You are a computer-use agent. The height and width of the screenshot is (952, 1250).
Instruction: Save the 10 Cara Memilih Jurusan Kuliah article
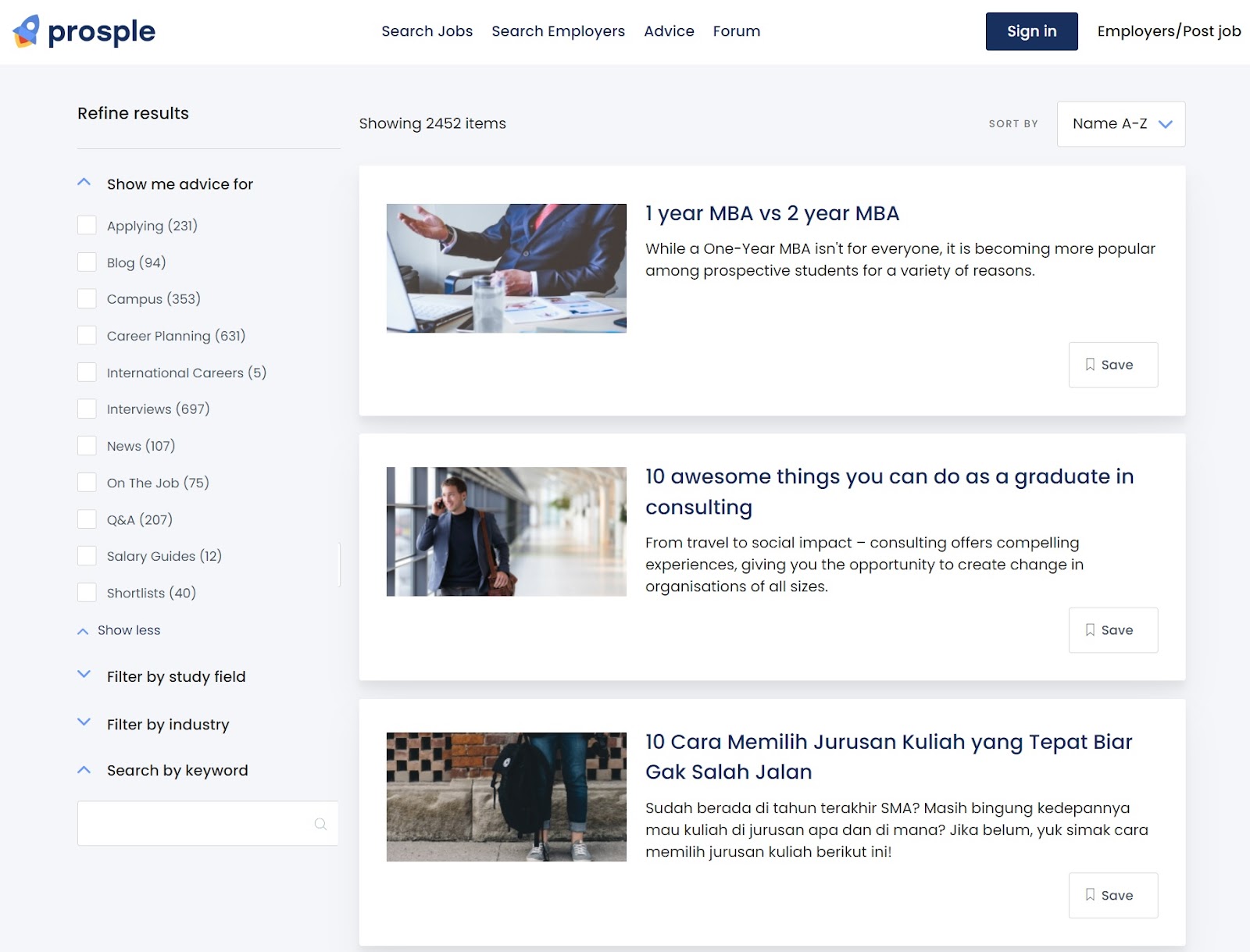(x=1112, y=895)
